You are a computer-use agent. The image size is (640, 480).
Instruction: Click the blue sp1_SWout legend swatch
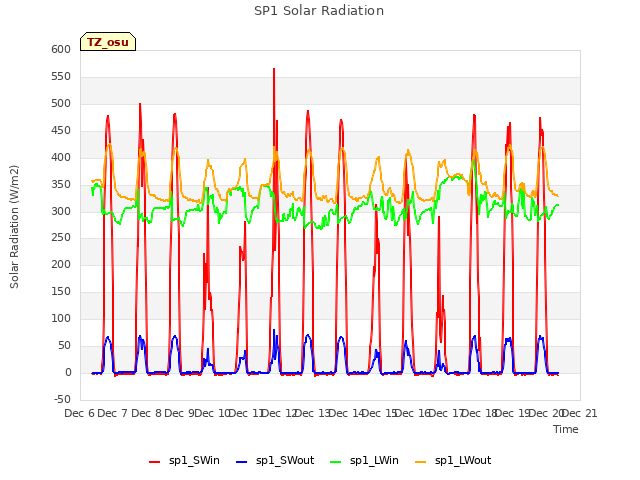coord(242,462)
